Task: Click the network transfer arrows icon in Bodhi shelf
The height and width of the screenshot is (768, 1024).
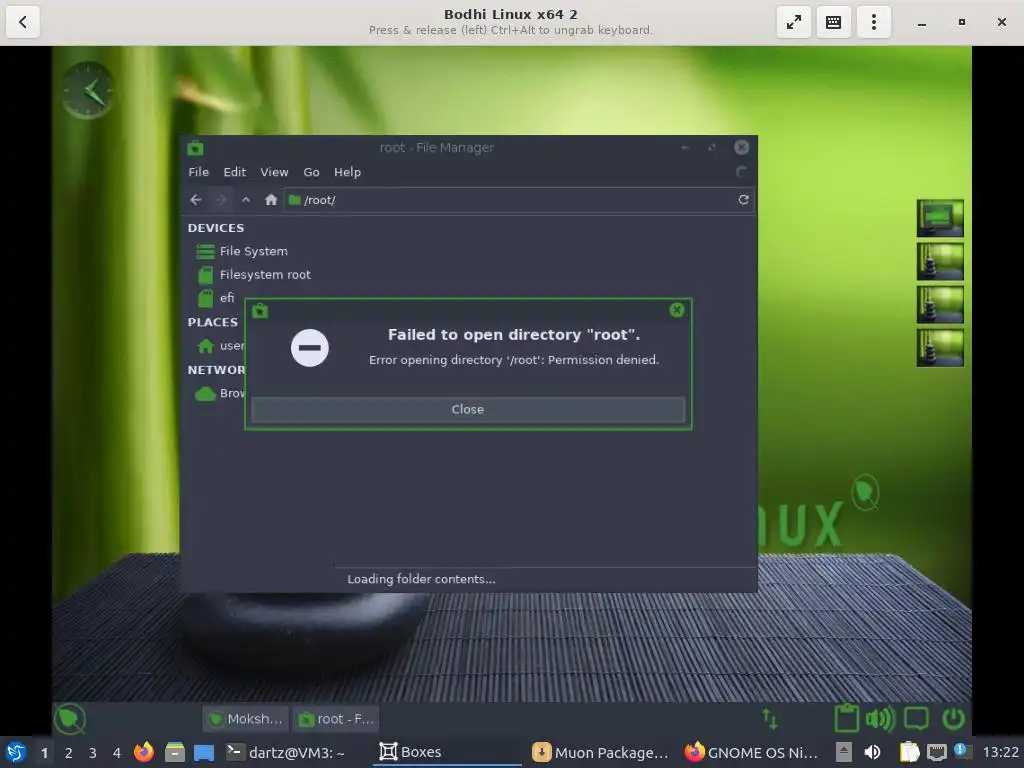Action: [x=770, y=719]
